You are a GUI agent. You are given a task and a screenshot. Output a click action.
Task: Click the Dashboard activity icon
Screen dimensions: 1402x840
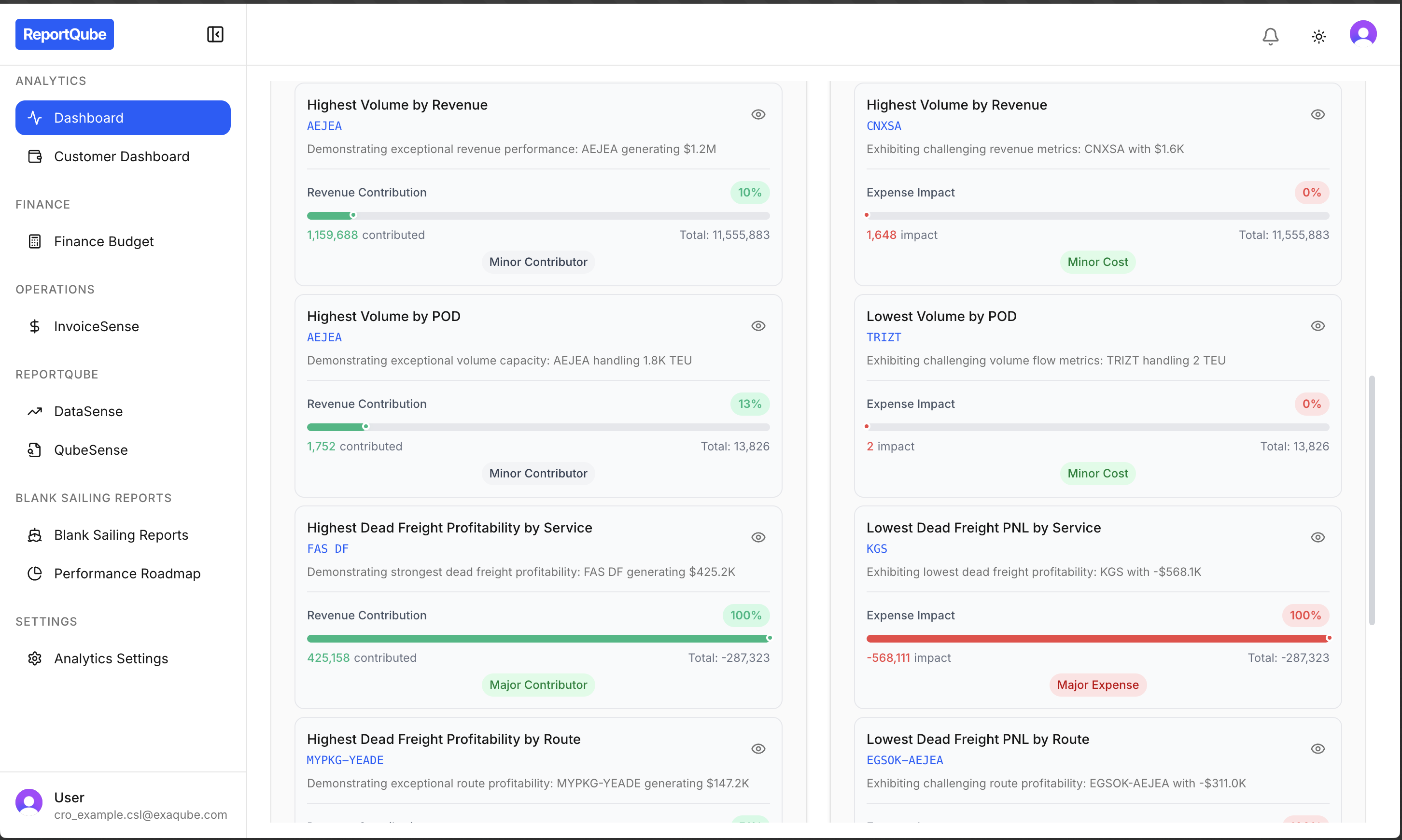[x=35, y=118]
